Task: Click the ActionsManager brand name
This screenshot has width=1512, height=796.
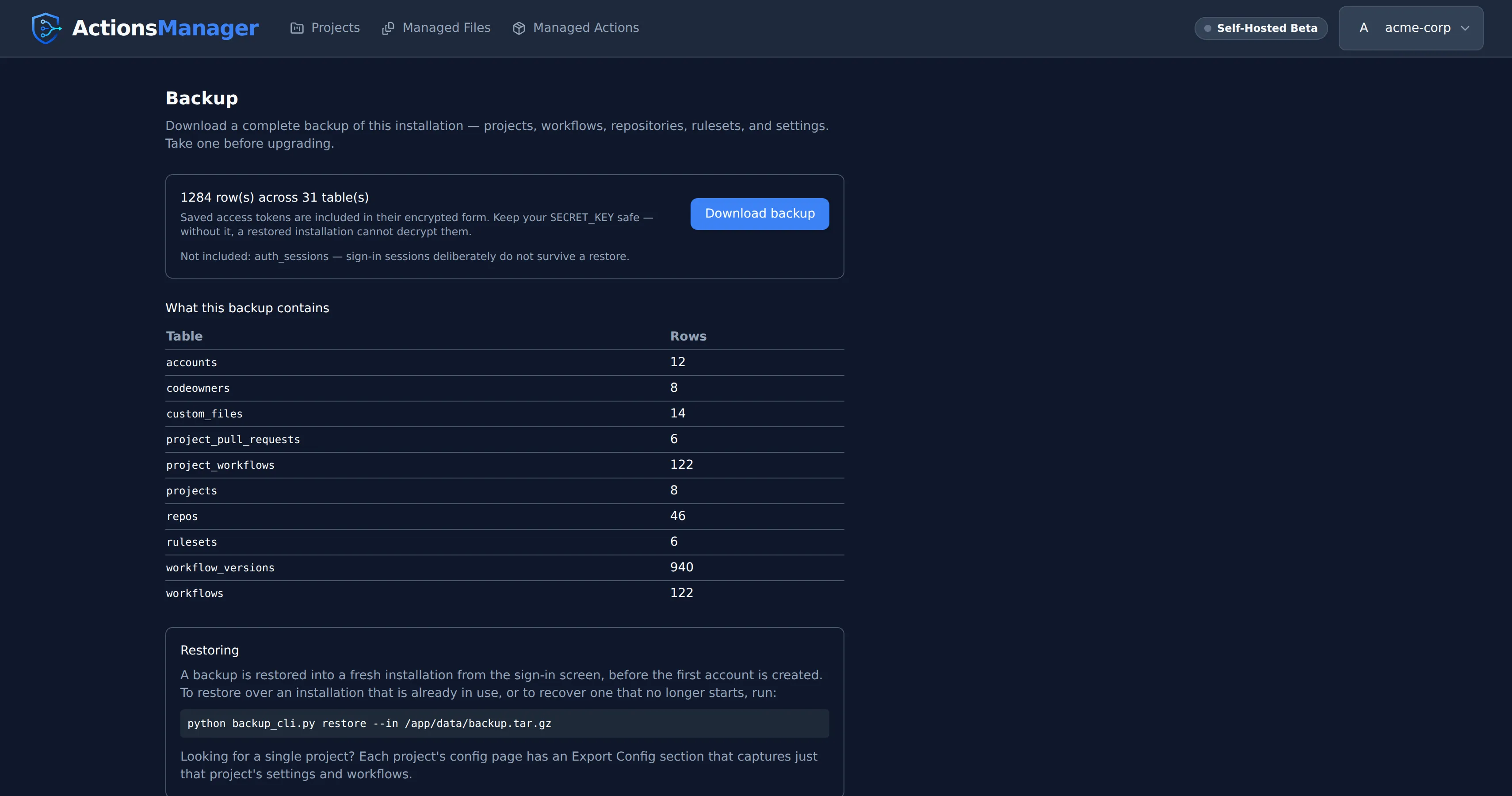Action: click(165, 28)
